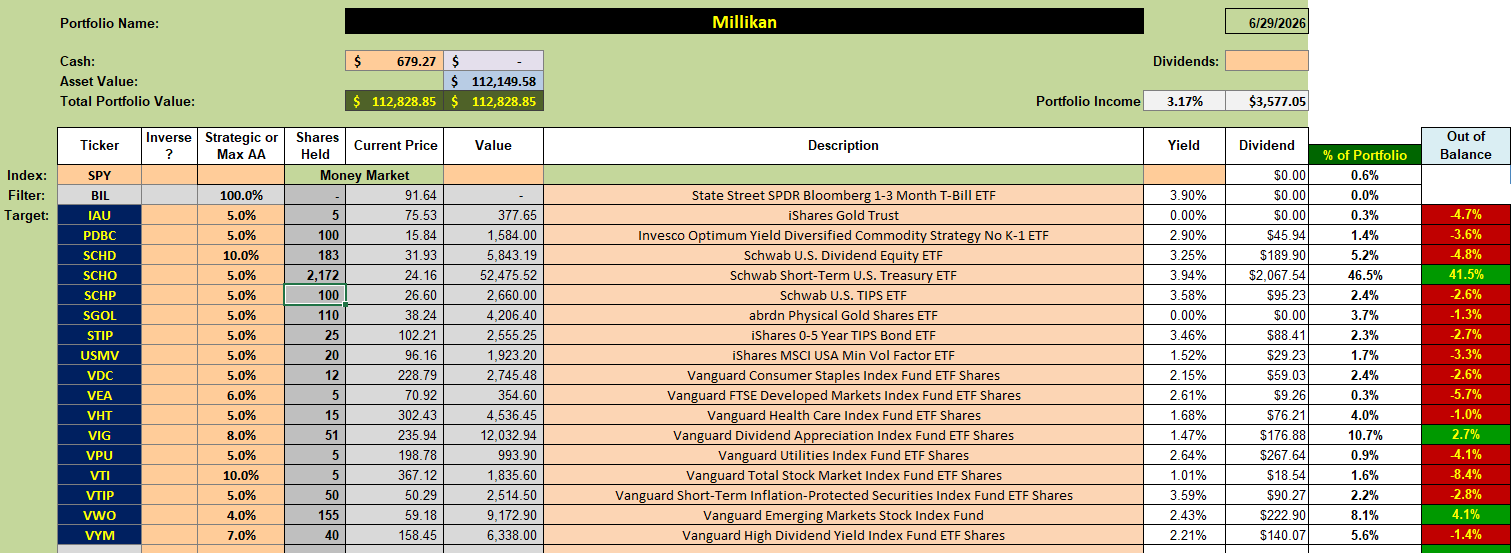The height and width of the screenshot is (553, 1511).
Task: Click the VEA ticker cell
Action: click(99, 395)
